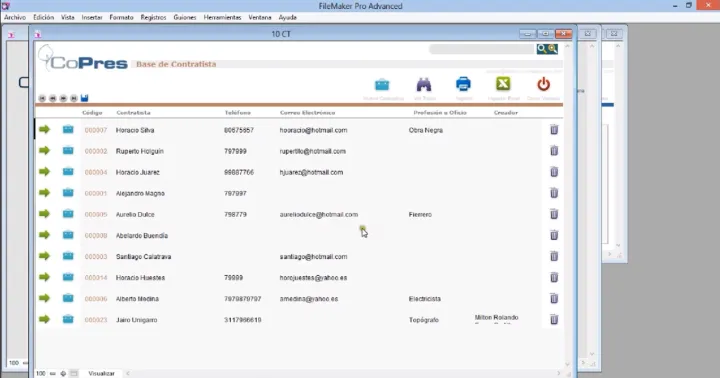Click trash icon for Jairo Unigarro row
This screenshot has height=378, width=720.
click(x=554, y=320)
